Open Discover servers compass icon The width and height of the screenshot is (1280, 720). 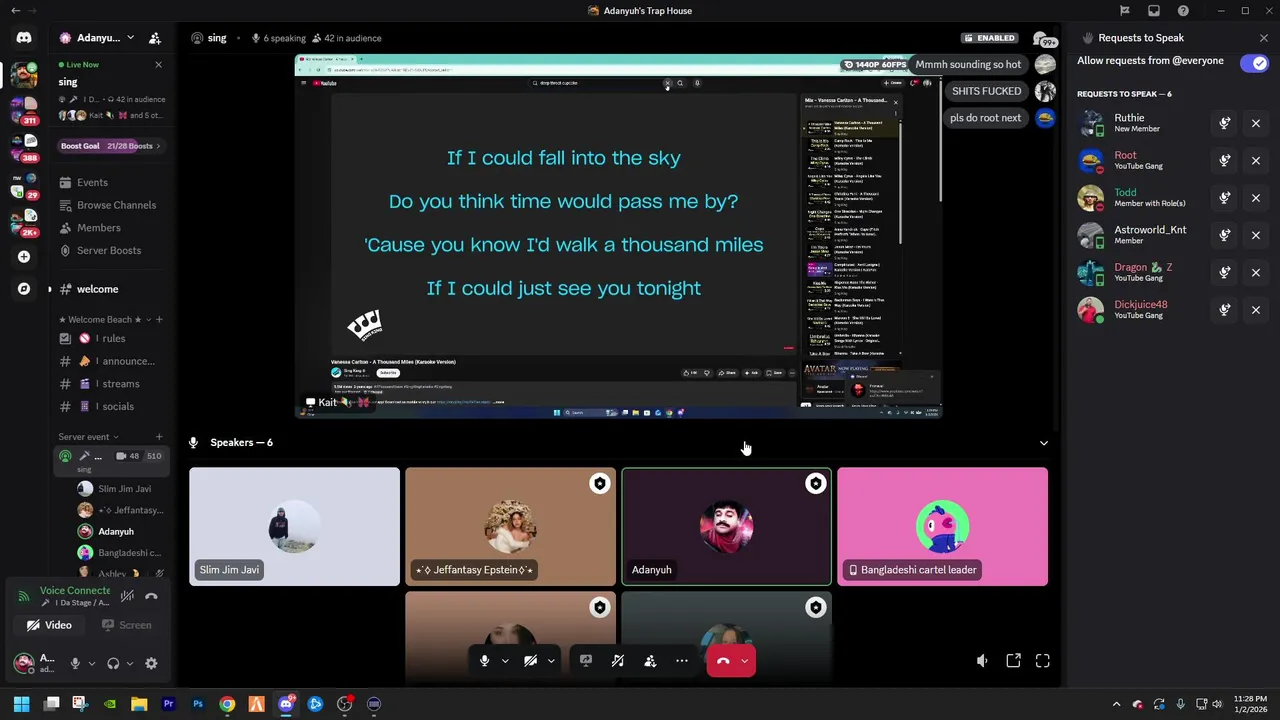(24, 289)
